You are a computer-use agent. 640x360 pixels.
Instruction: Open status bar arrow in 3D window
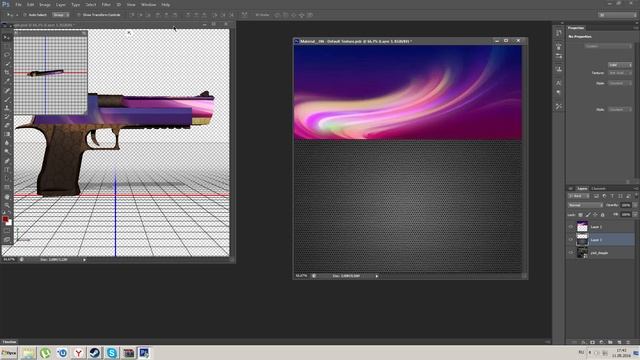pos(84,260)
